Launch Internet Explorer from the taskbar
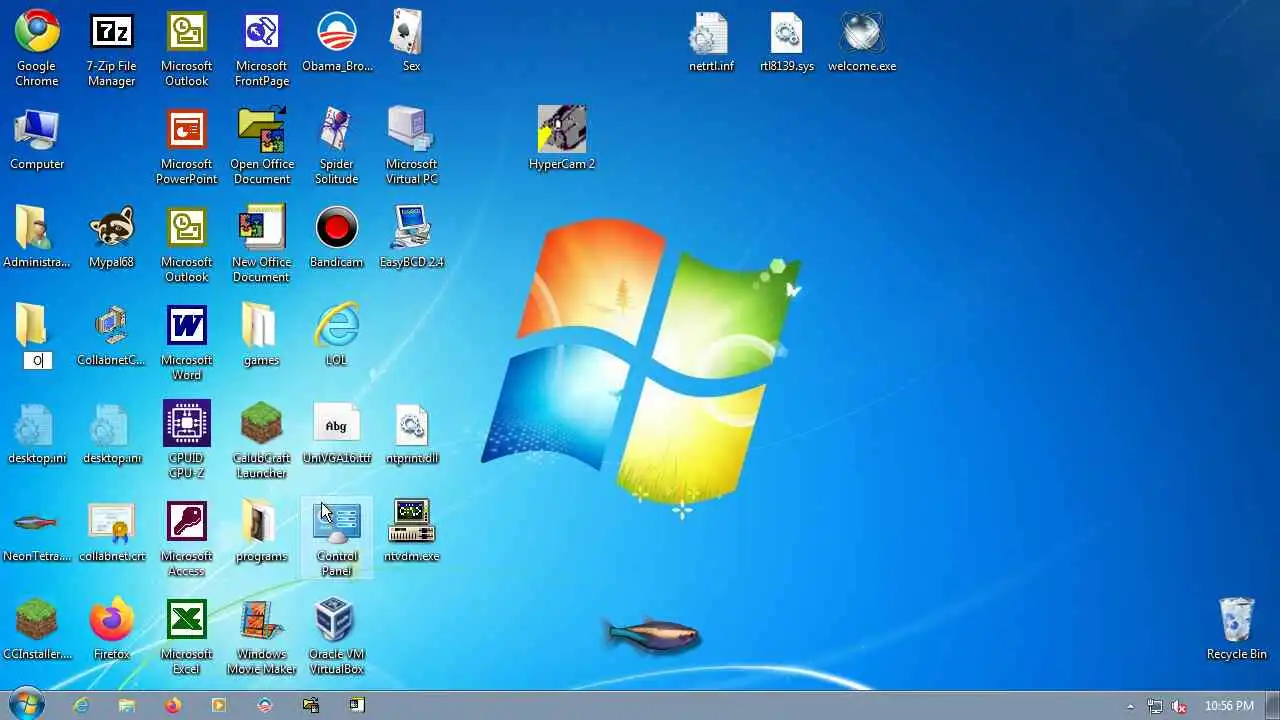Image resolution: width=1280 pixels, height=720 pixels. (x=81, y=705)
